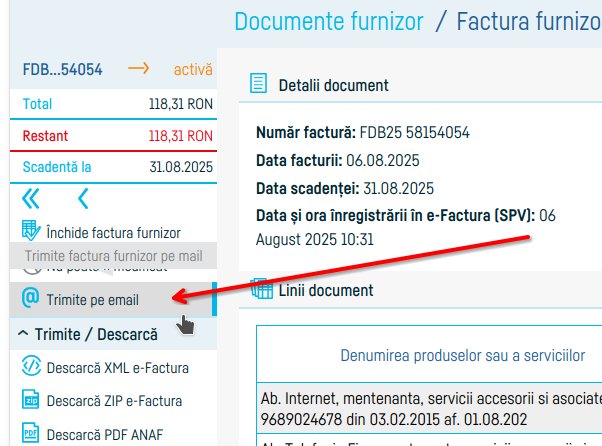Open Descarcă ZIP e-Factura link

pyautogui.click(x=114, y=401)
